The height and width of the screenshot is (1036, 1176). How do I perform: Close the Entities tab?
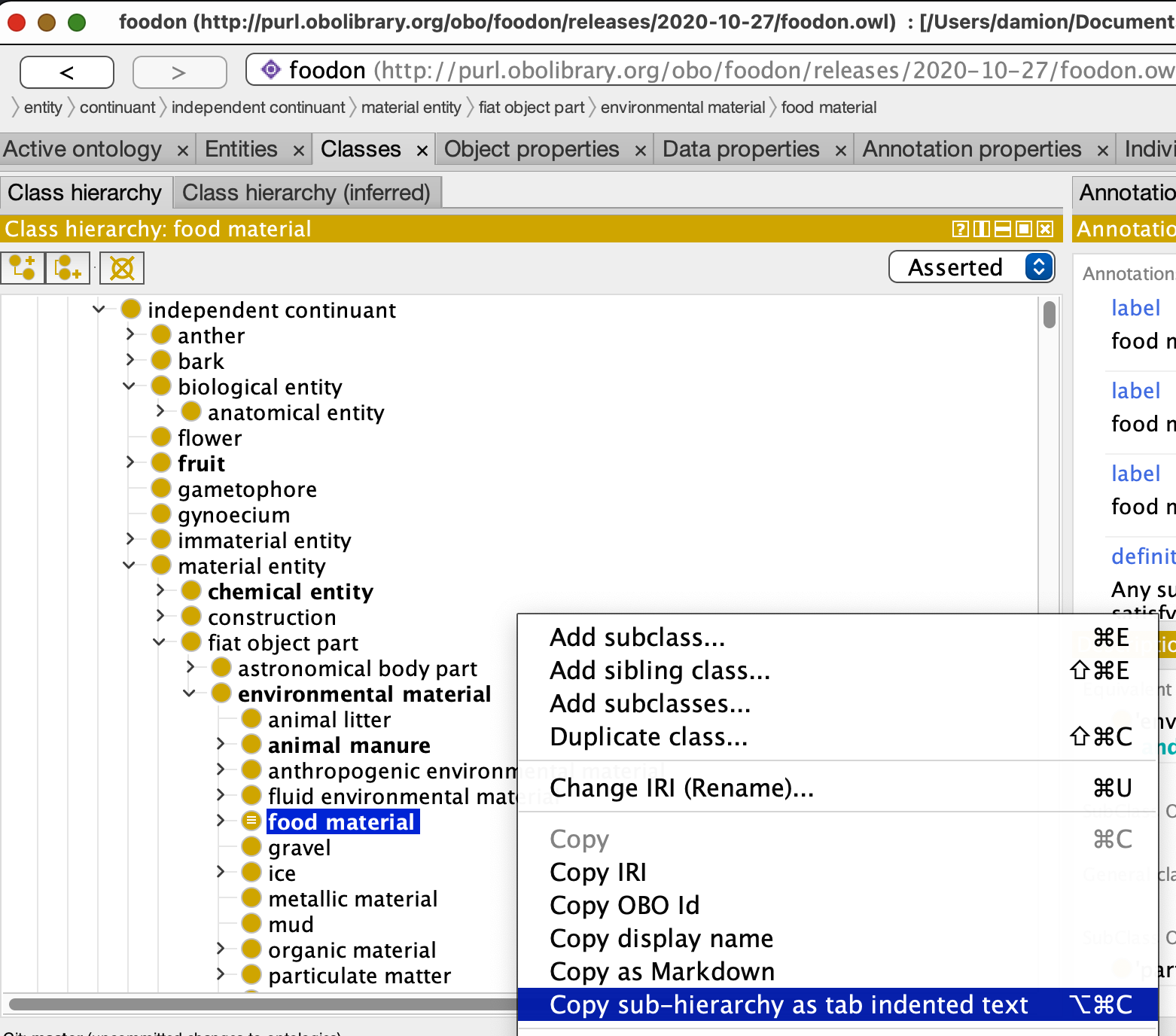pos(299,151)
